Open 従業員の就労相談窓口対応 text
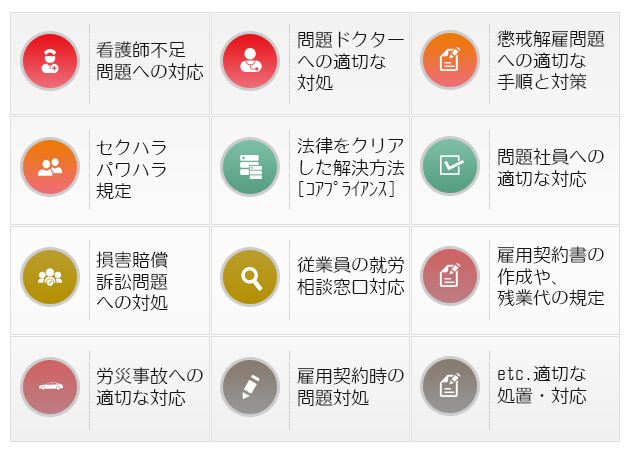630x450 pixels. 350,276
